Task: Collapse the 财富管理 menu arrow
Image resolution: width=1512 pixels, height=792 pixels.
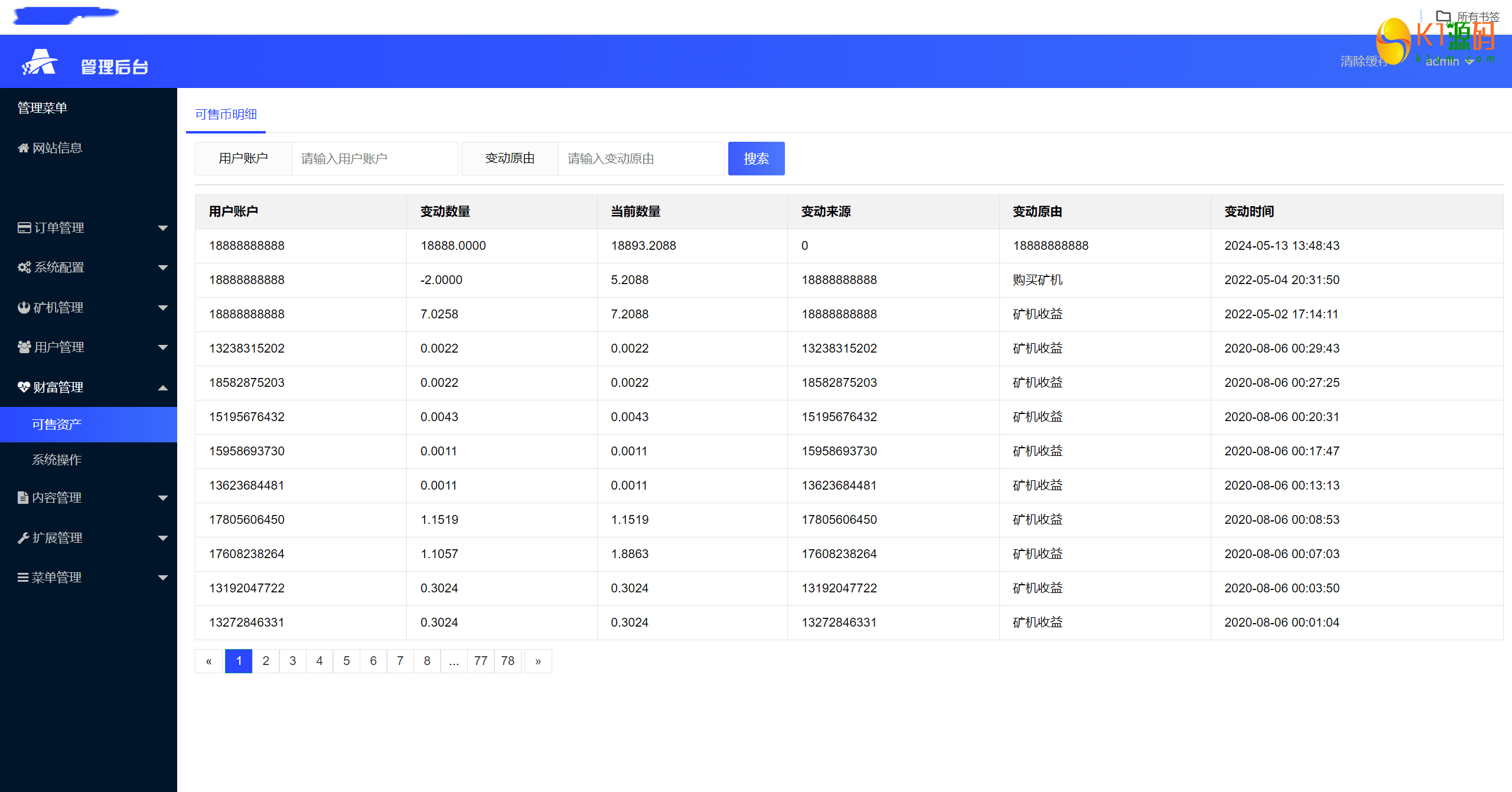Action: point(163,387)
